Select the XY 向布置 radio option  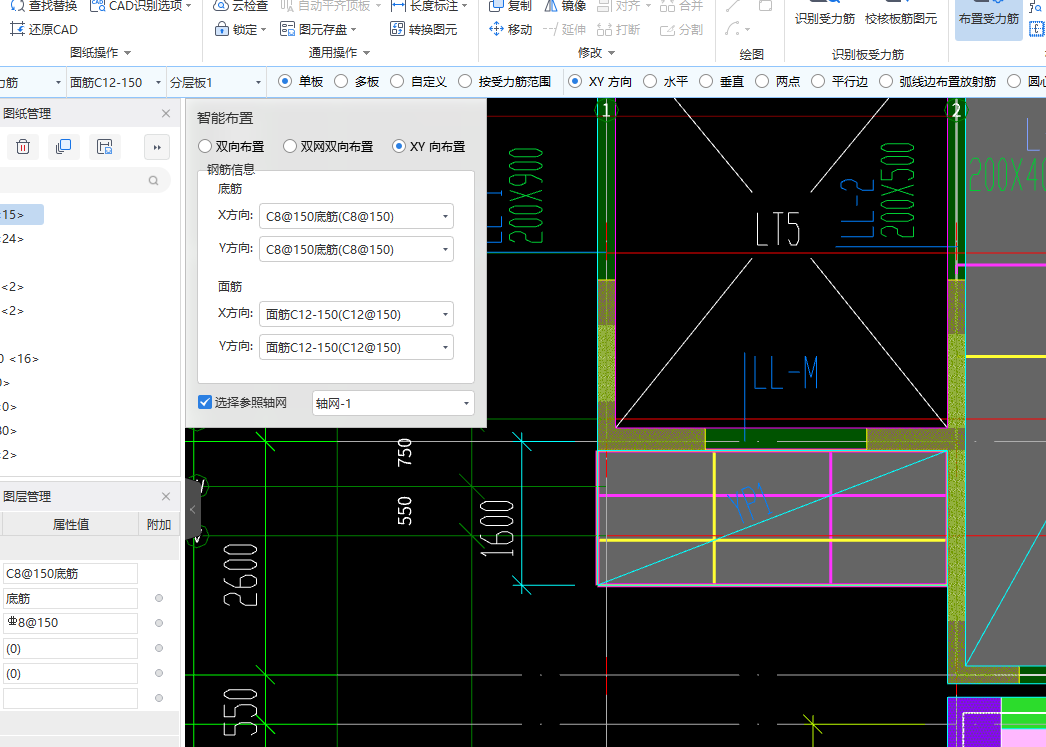(429, 146)
